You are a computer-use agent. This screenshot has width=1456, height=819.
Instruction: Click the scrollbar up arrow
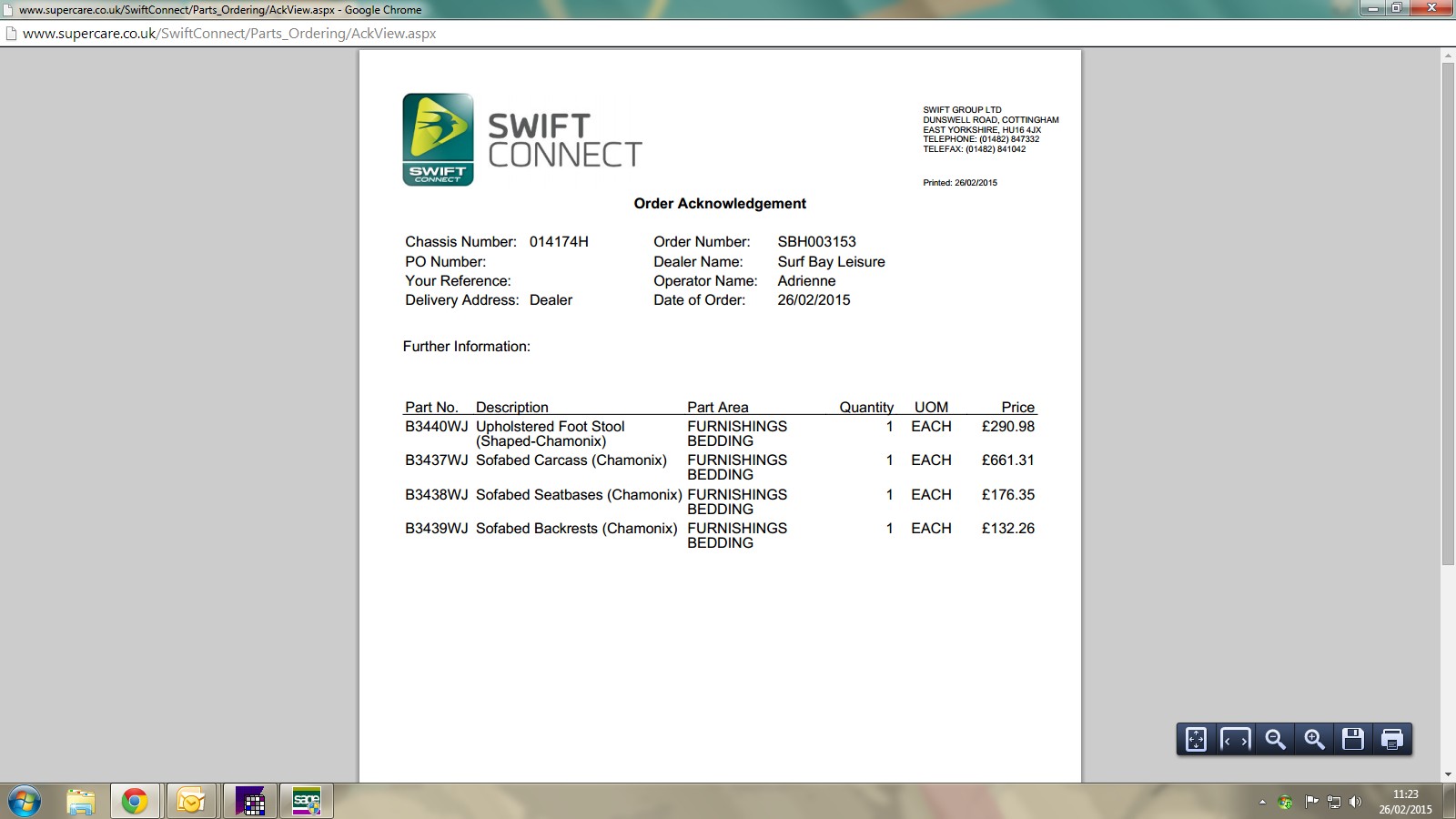pyautogui.click(x=1448, y=56)
